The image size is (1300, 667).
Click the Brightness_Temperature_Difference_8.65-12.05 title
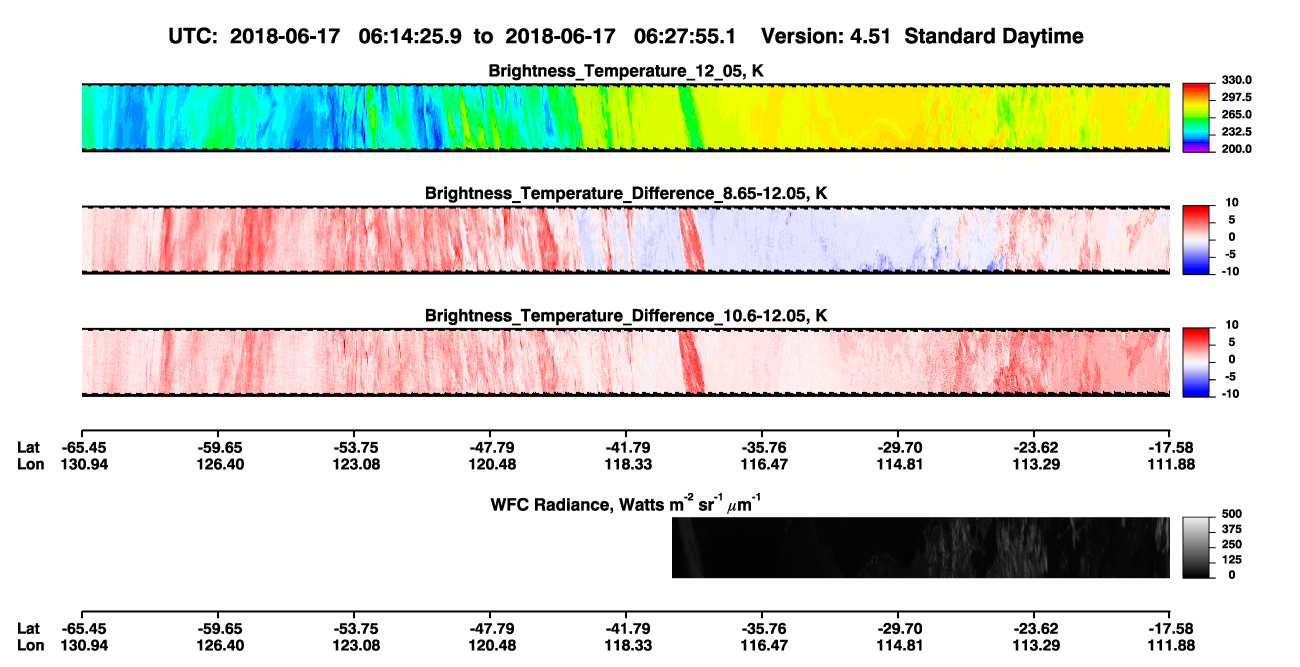click(x=626, y=193)
